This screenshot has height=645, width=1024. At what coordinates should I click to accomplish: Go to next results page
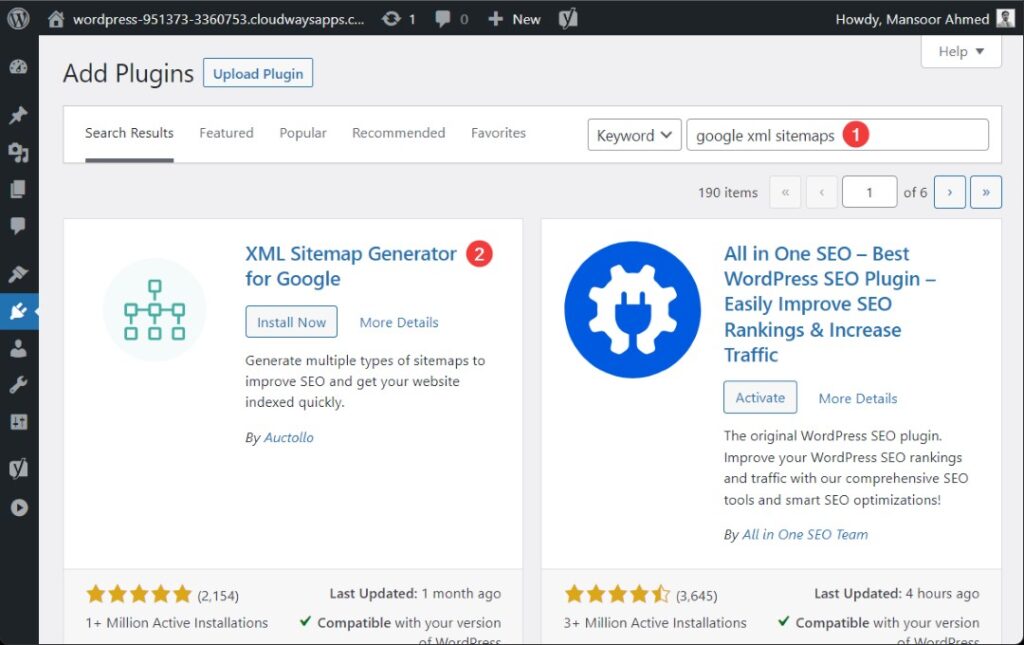950,193
